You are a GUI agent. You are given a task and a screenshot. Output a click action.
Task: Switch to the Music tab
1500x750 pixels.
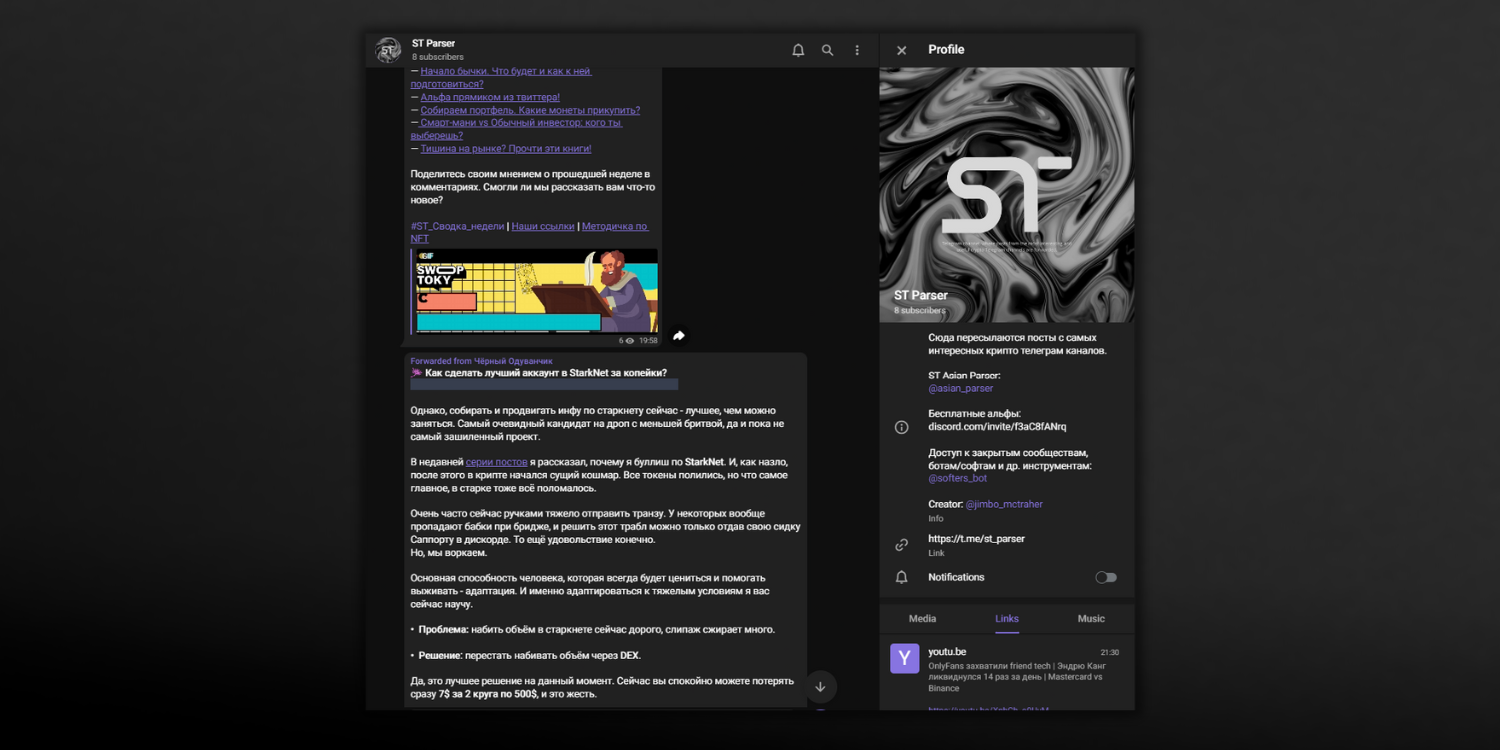(1091, 619)
